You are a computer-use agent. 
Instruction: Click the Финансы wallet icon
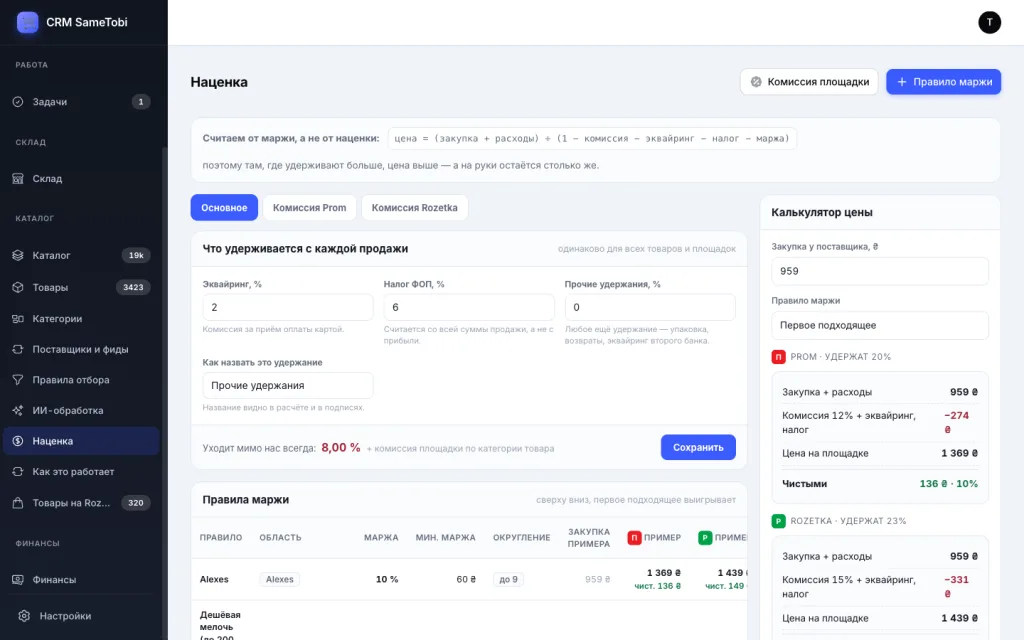tap(18, 580)
